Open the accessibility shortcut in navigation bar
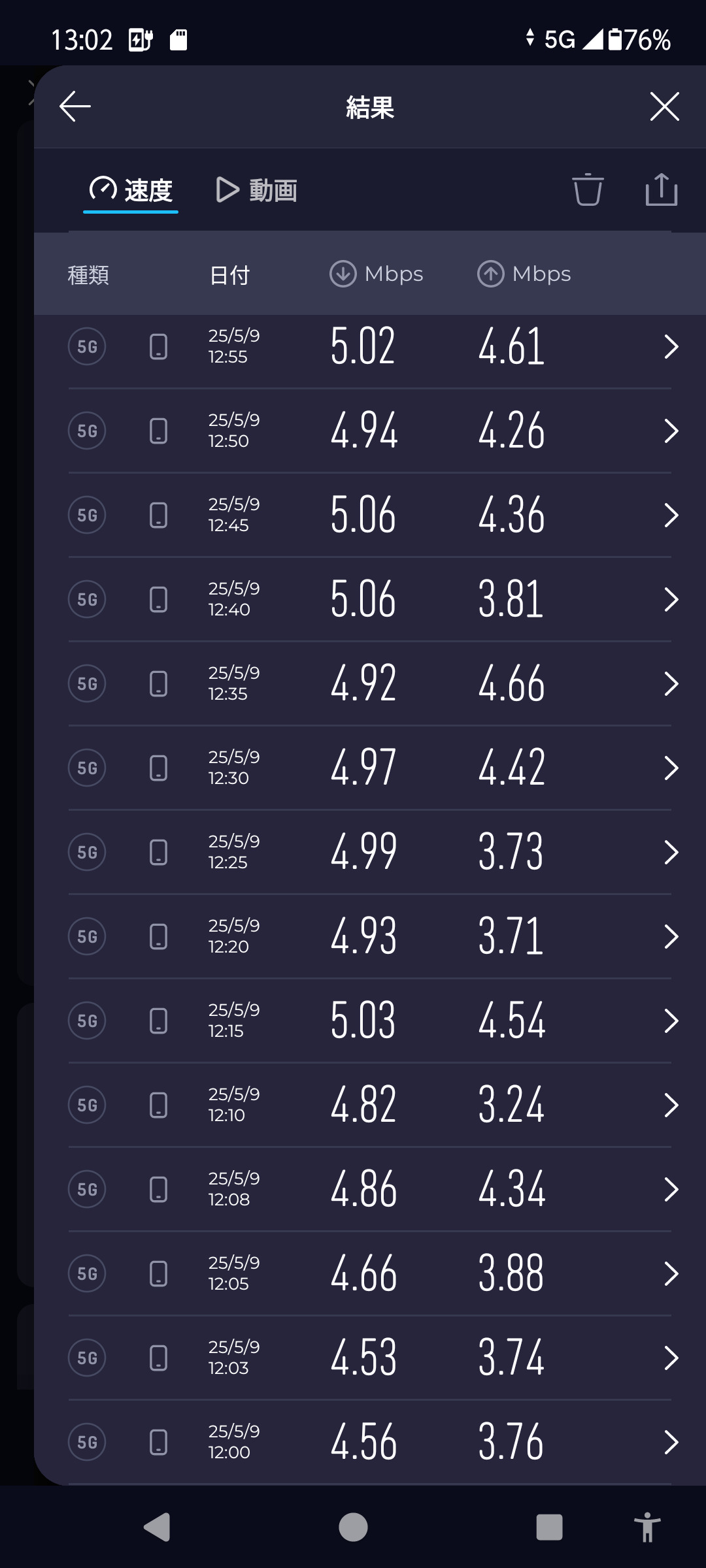This screenshot has height=1568, width=706. click(x=647, y=1527)
